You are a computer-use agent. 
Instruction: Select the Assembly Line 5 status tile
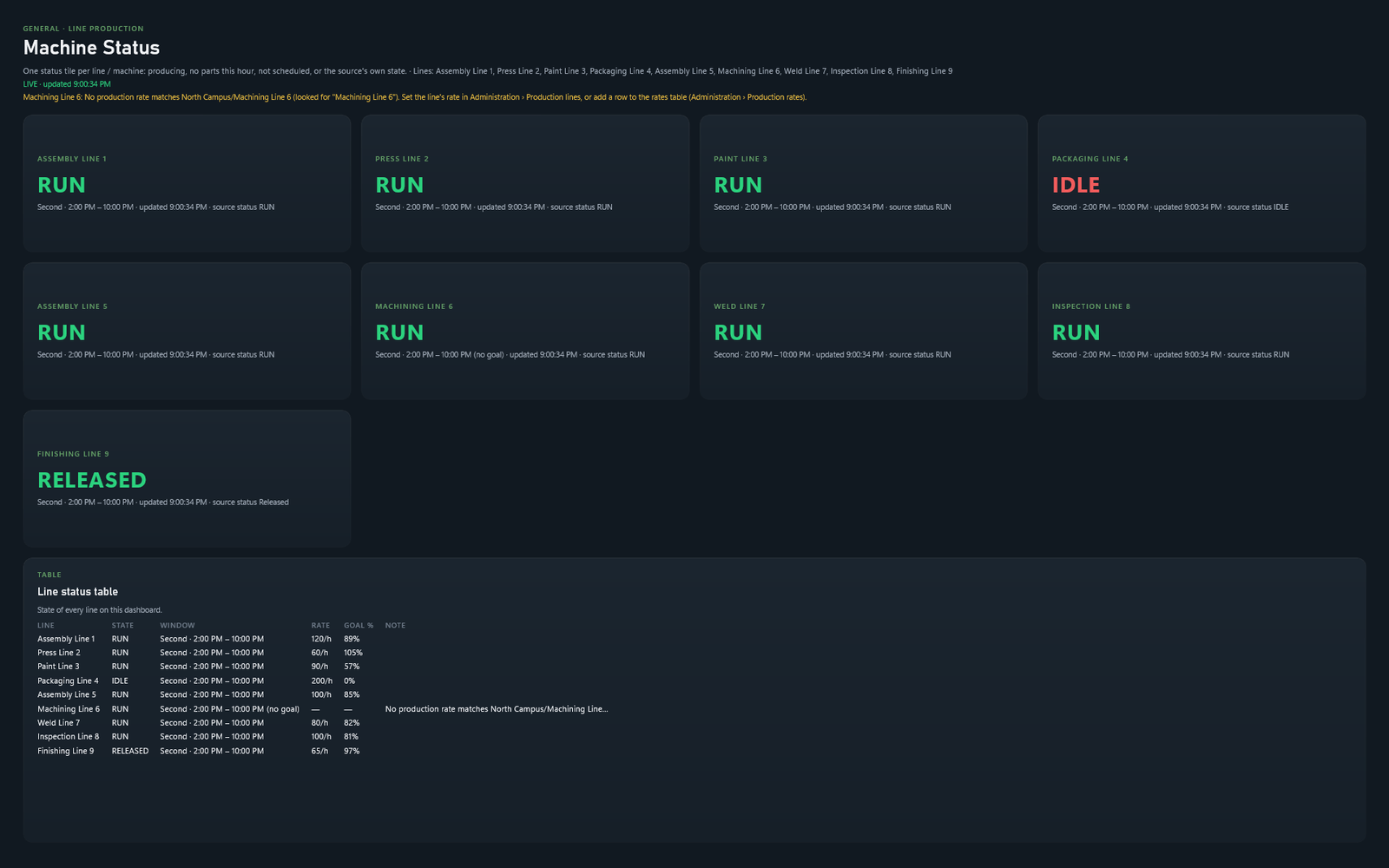tap(187, 331)
